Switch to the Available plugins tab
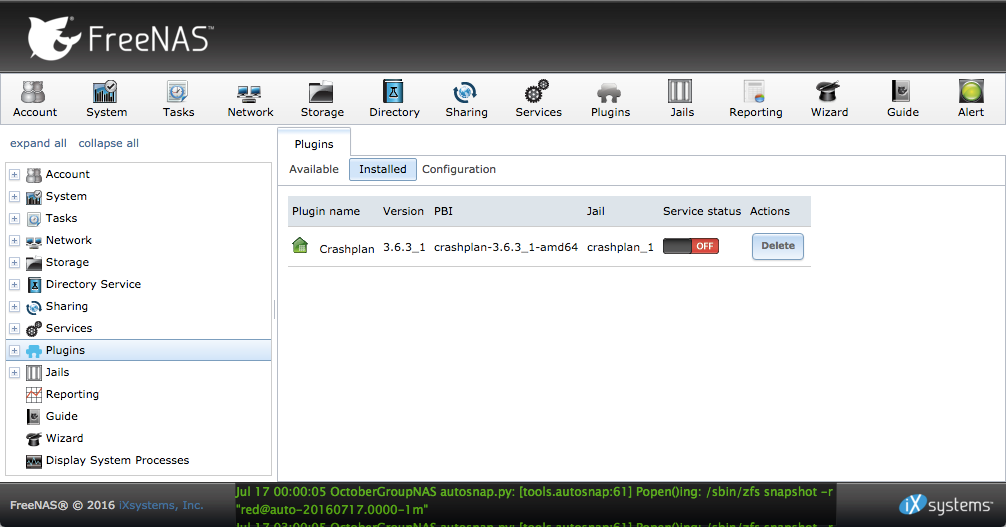This screenshot has height=527, width=1006. coord(314,169)
